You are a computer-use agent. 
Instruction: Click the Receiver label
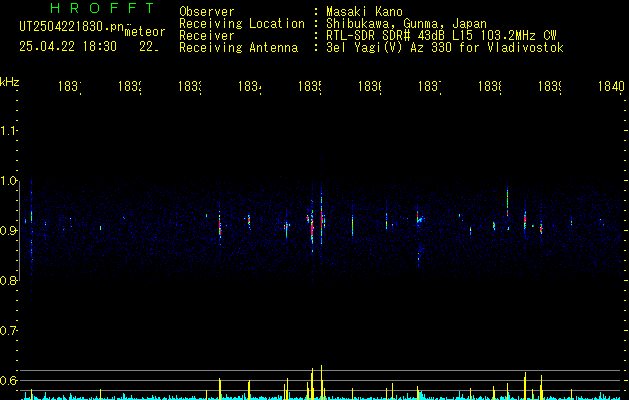coord(207,36)
